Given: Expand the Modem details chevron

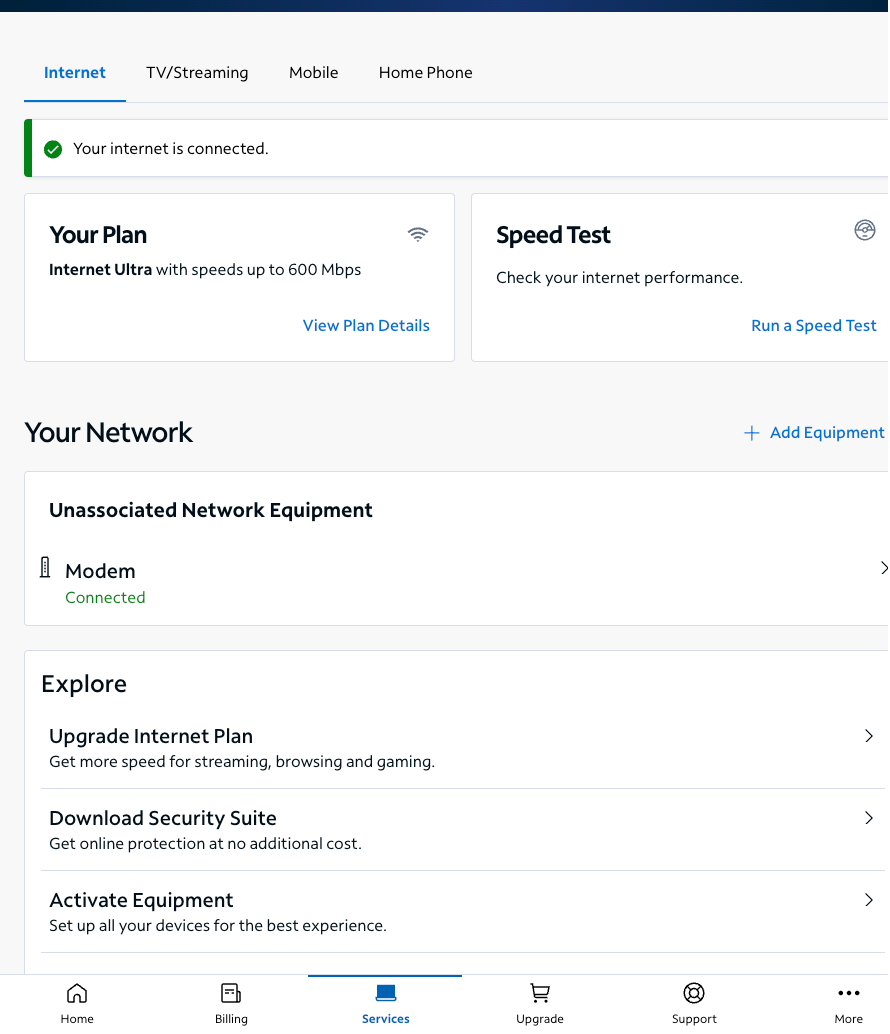Looking at the screenshot, I should click(884, 568).
